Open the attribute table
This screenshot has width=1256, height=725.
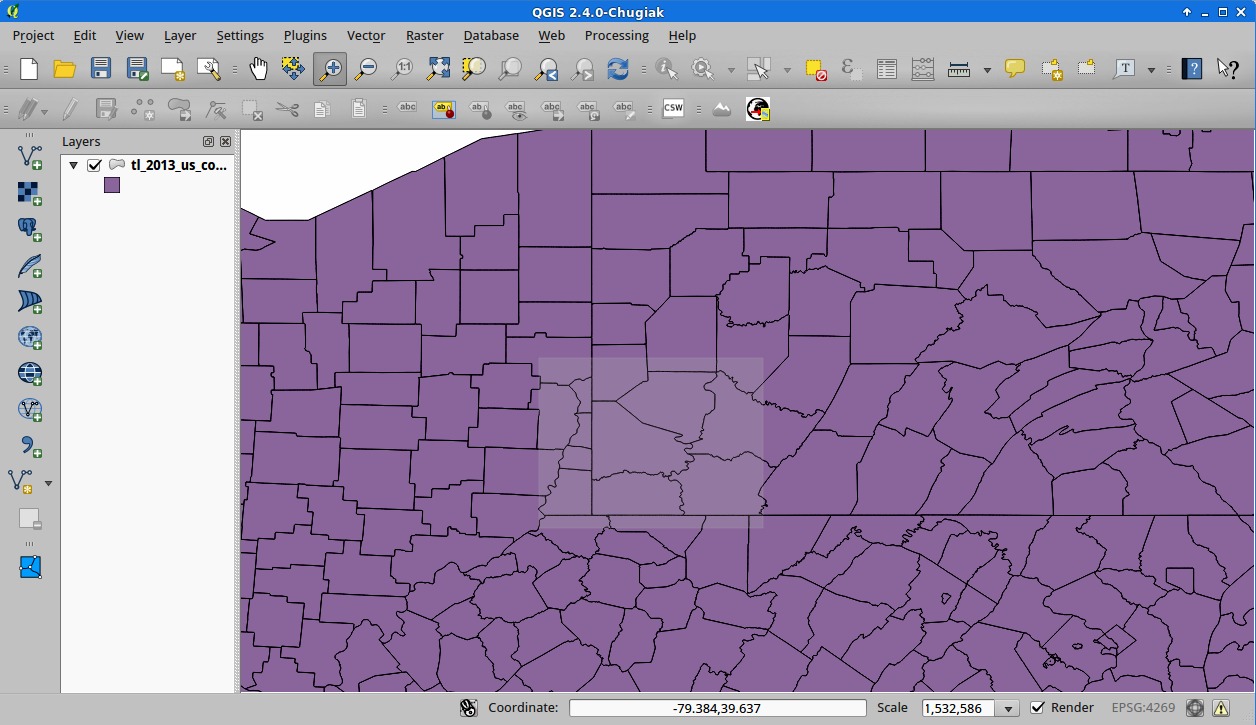pos(886,69)
